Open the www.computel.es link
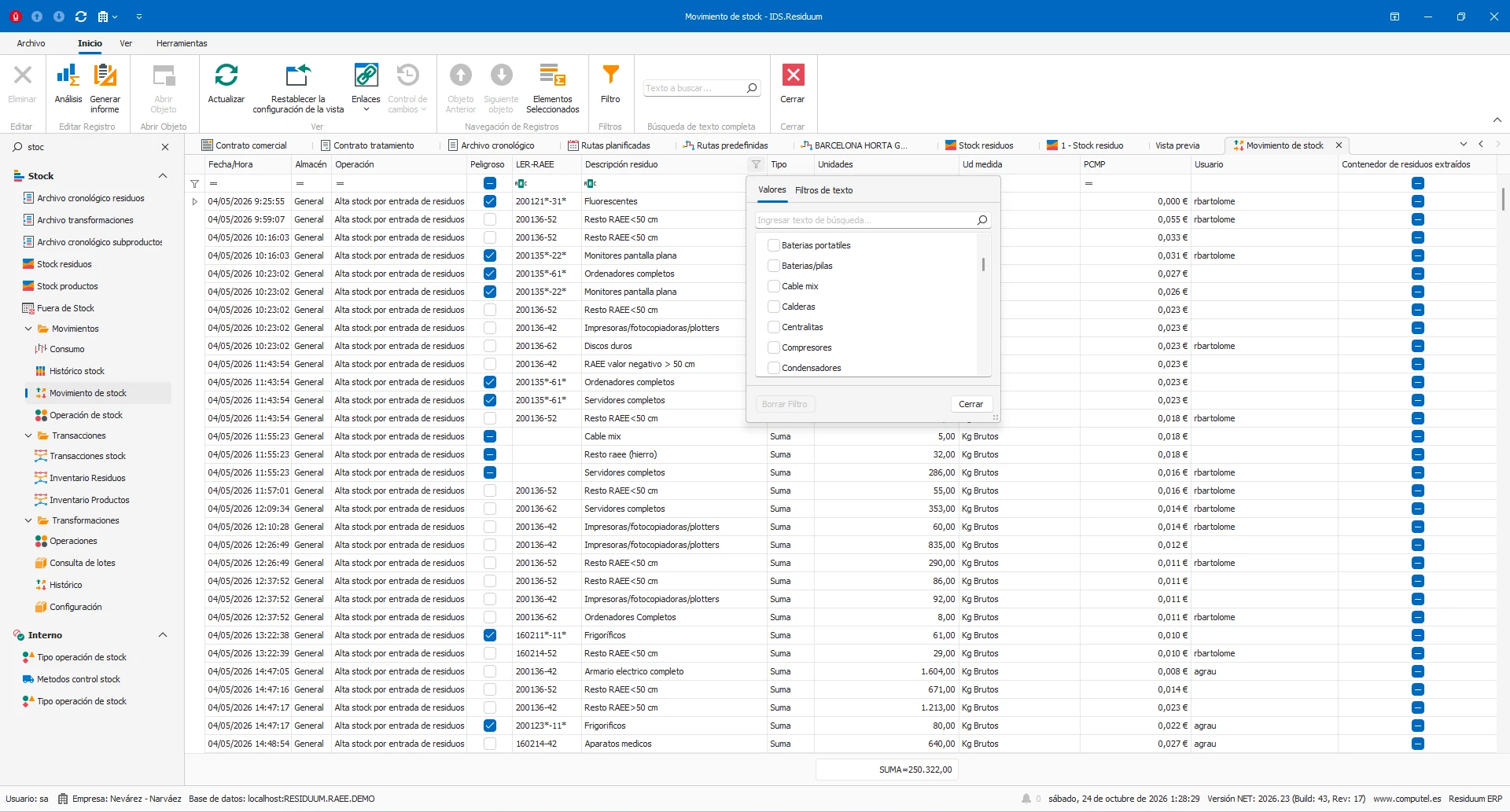 point(1407,799)
